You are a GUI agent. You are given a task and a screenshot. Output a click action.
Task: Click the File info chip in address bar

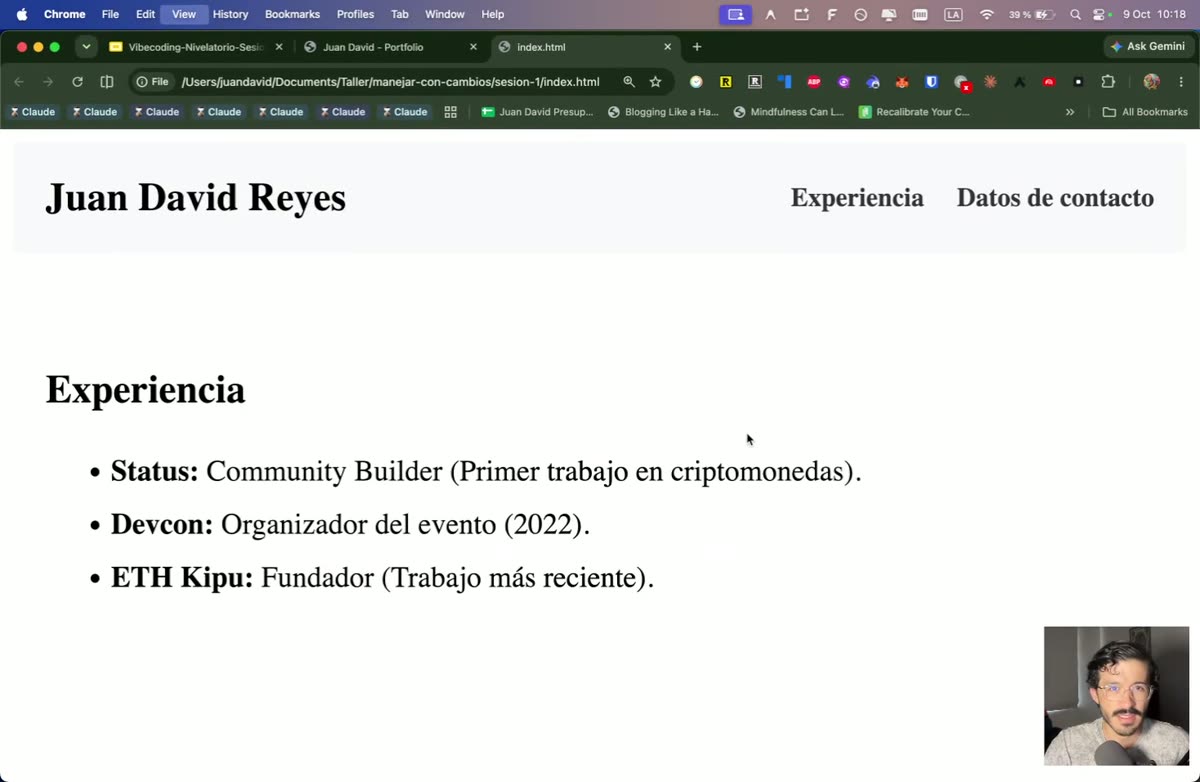coord(152,82)
